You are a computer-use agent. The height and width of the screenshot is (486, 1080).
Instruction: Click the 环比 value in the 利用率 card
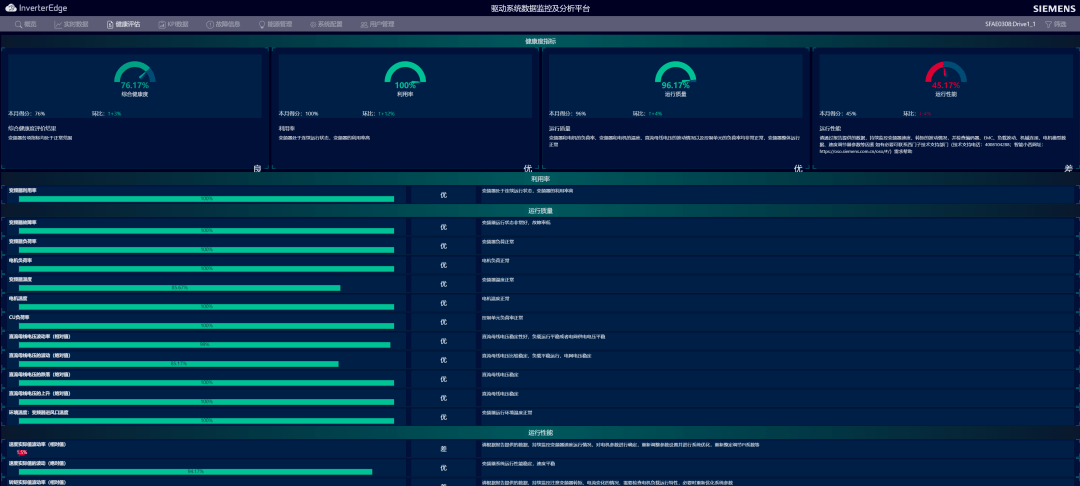(x=386, y=113)
